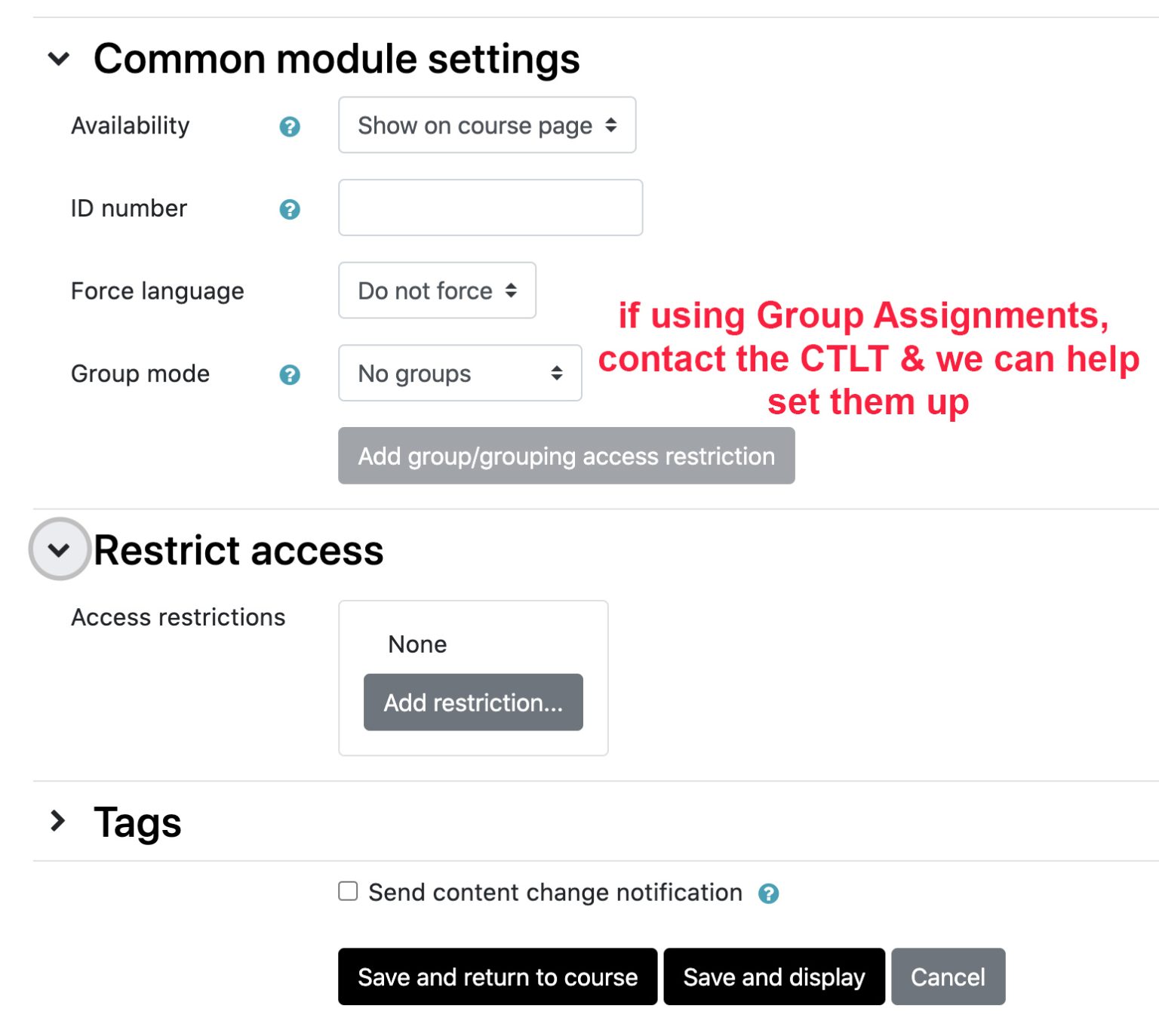Click the Availability help icon
Viewport: 1159px width, 1036px height.
pyautogui.click(x=290, y=127)
